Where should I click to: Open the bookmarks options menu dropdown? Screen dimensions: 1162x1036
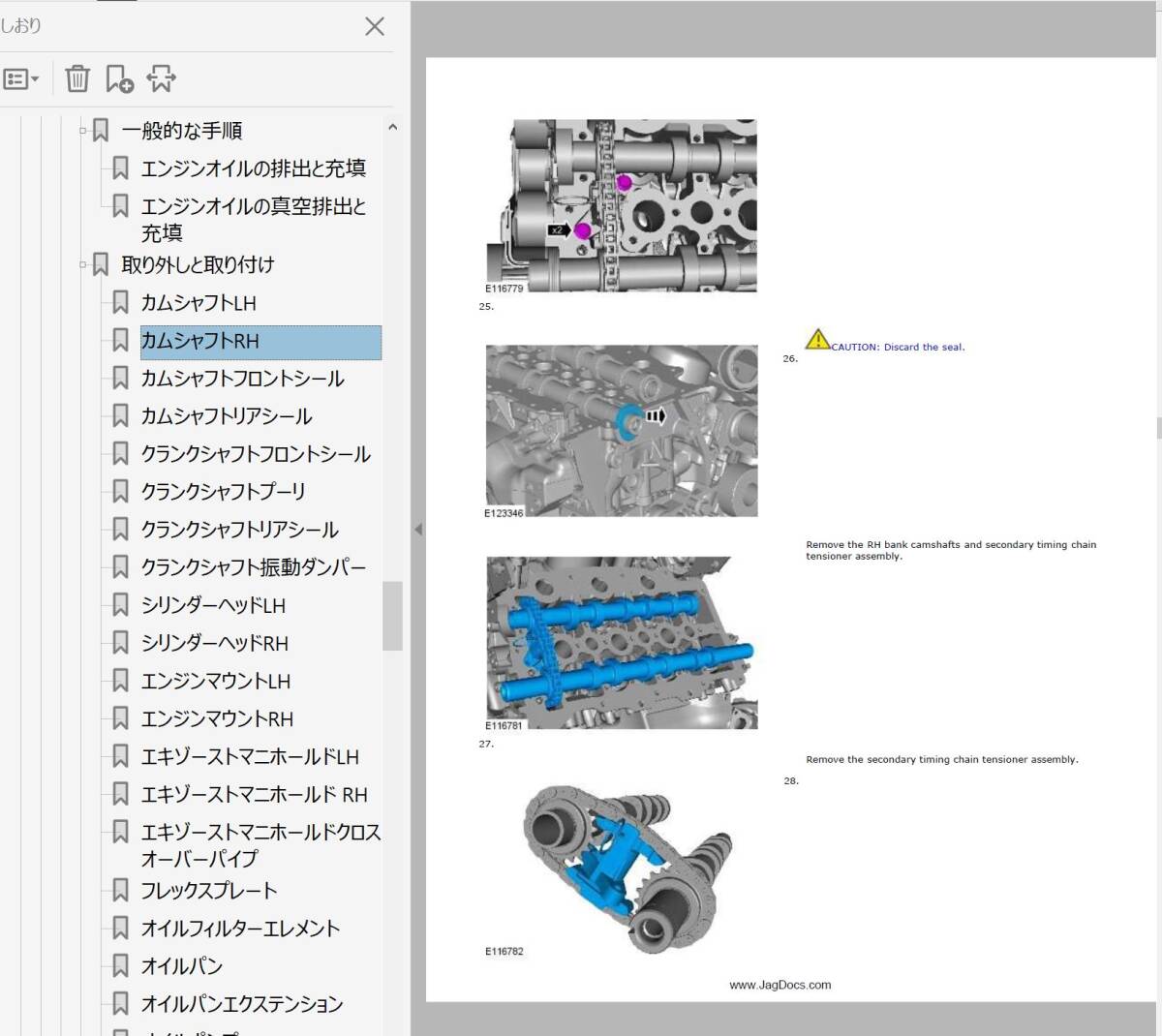click(21, 79)
